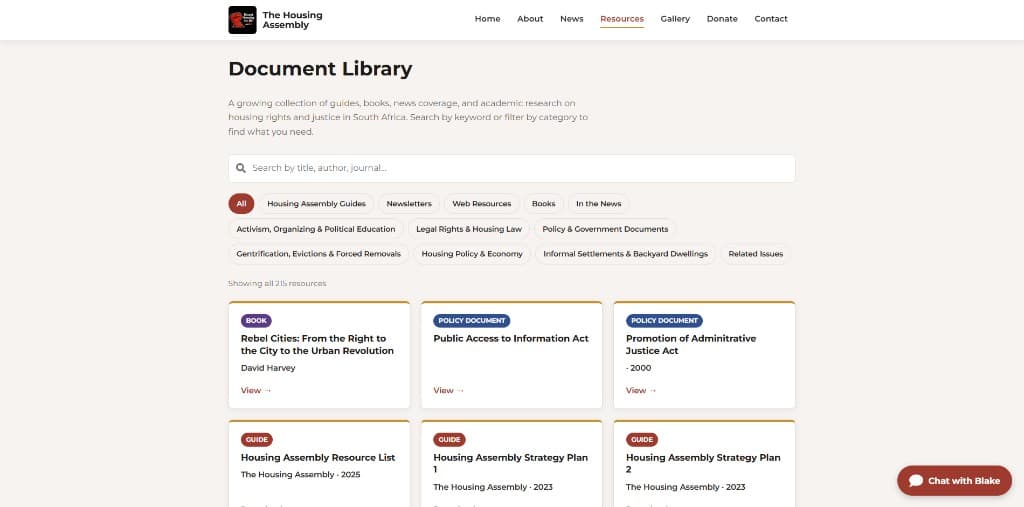The height and width of the screenshot is (507, 1024).
Task: Click the Housing Assembly logo image
Action: coord(242,20)
